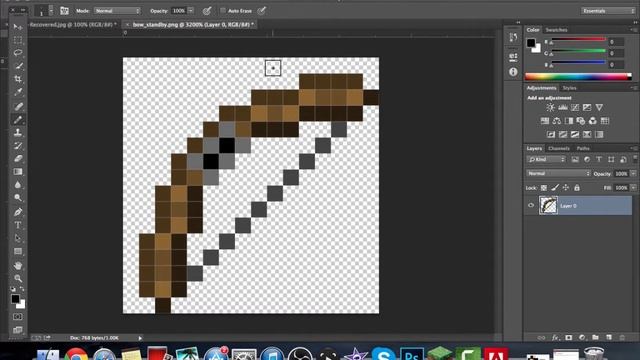Add a Curves adjustment
This screenshot has height=360, width=640.
pos(575,107)
